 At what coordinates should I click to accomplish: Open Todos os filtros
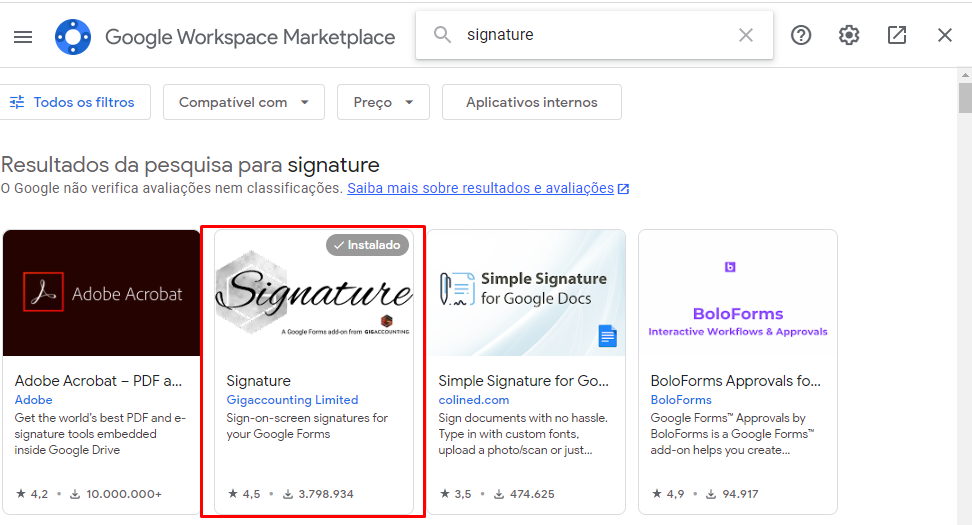click(x=73, y=102)
